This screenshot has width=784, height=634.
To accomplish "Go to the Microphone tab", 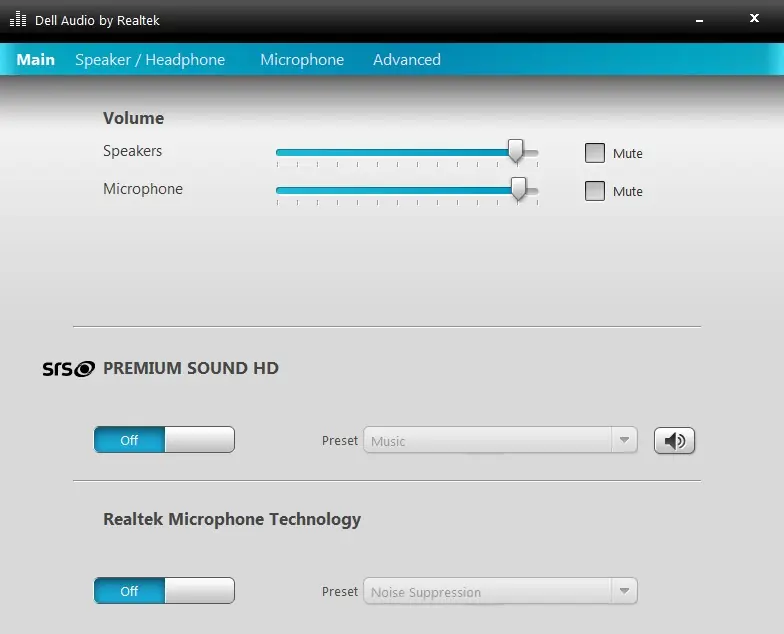I will (302, 60).
